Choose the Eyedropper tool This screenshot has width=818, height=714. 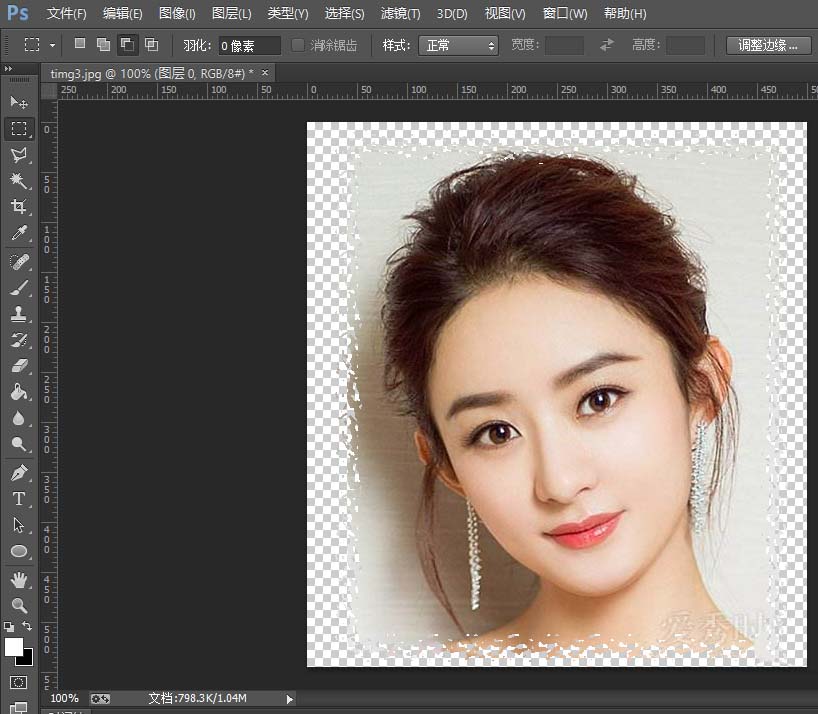pyautogui.click(x=18, y=234)
